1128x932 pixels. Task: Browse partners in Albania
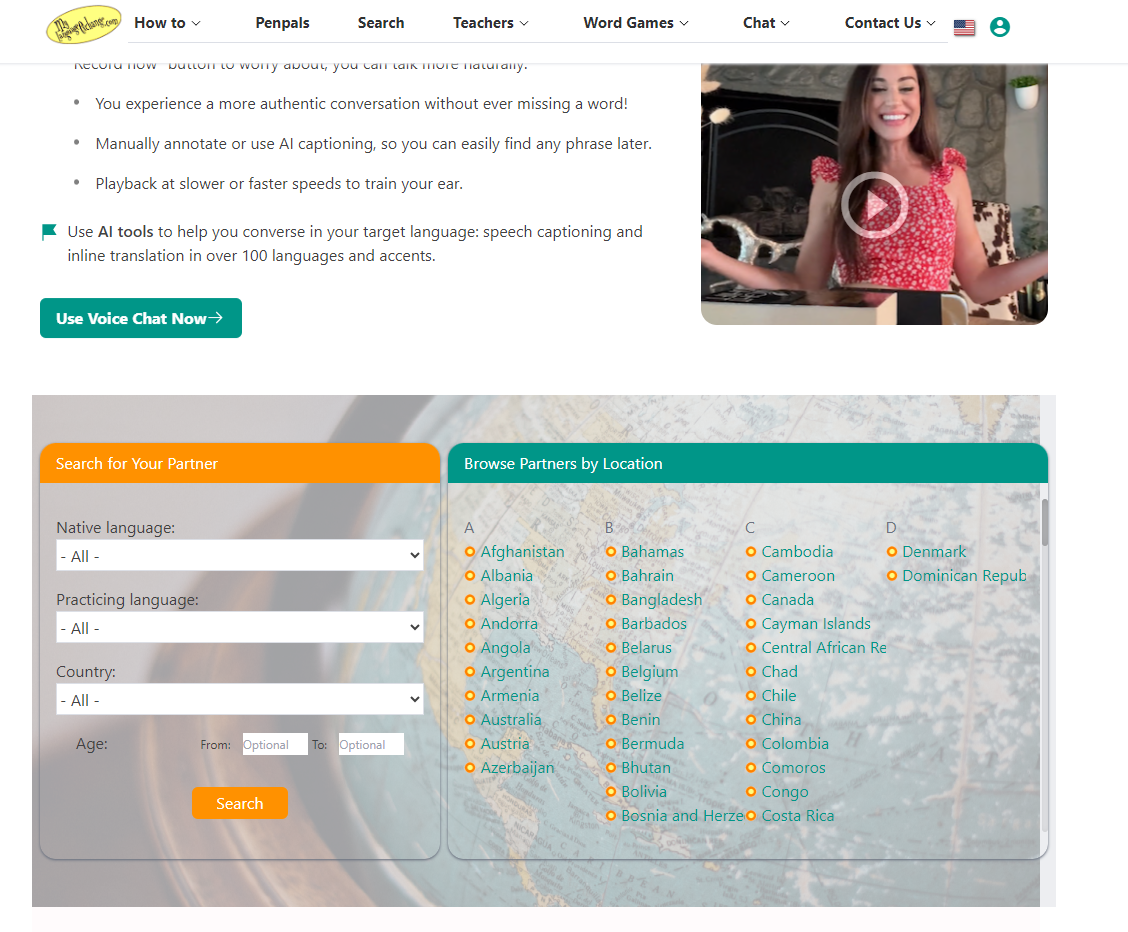(506, 575)
